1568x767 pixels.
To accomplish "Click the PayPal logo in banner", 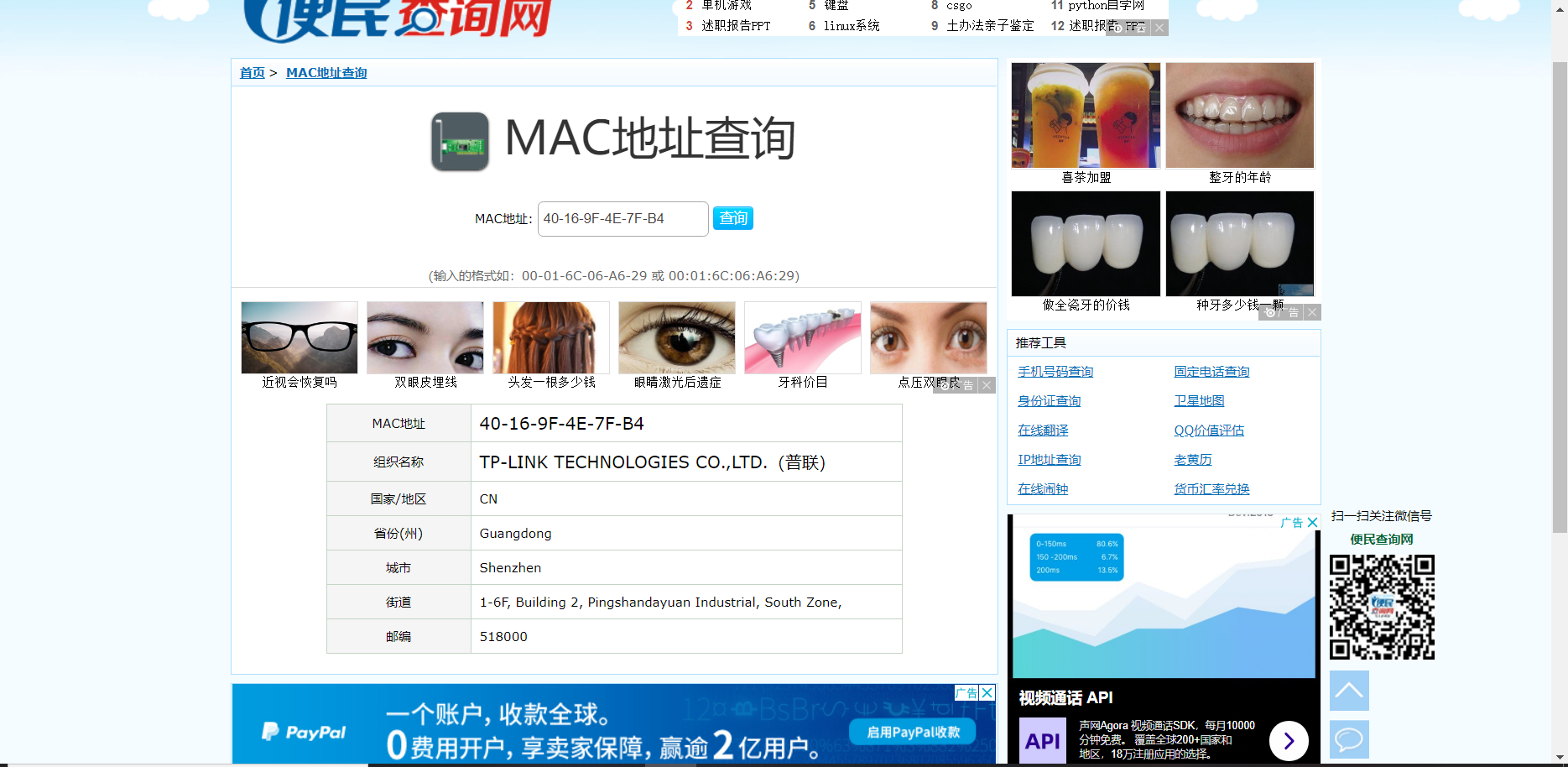I will point(304,732).
